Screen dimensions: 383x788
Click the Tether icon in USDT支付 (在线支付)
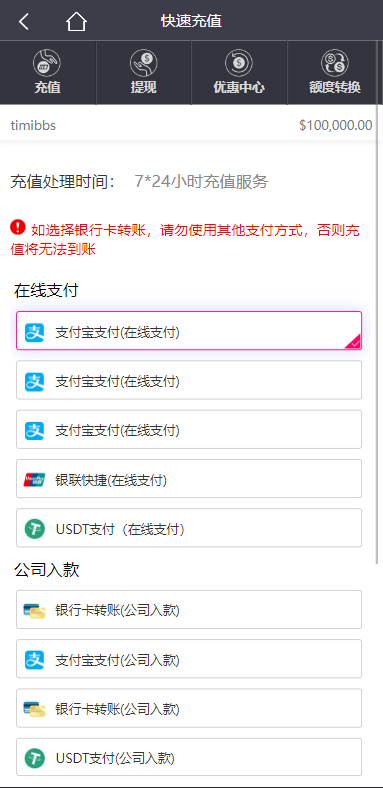click(x=35, y=529)
